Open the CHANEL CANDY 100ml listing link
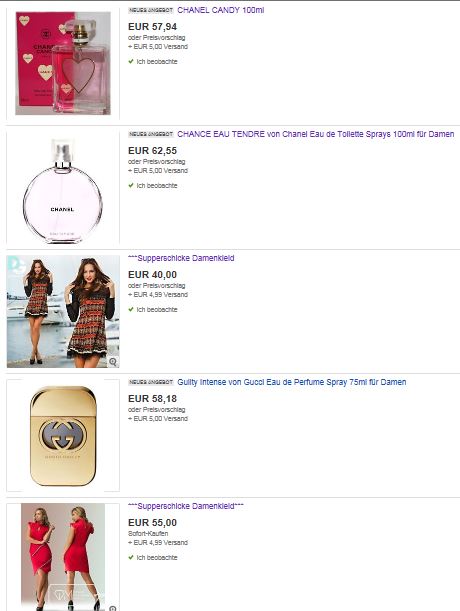Image resolution: width=460 pixels, height=611 pixels. pyautogui.click(x=221, y=10)
